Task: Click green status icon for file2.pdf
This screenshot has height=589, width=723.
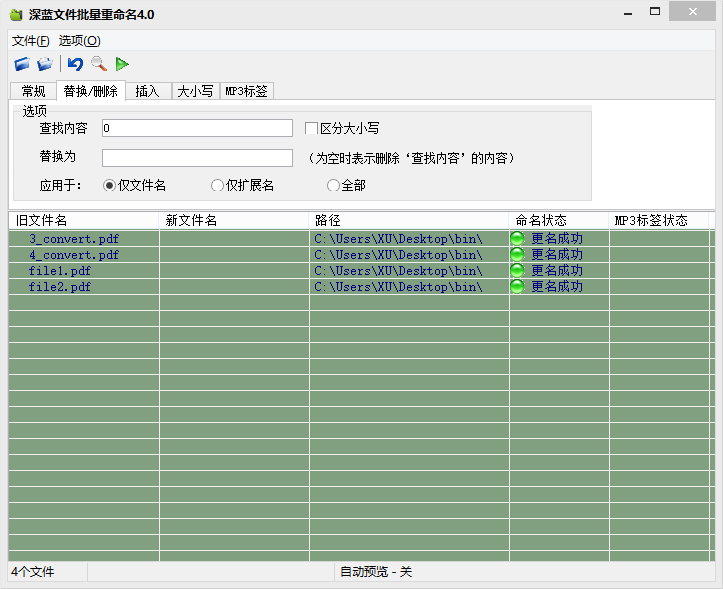Action: pyautogui.click(x=517, y=287)
